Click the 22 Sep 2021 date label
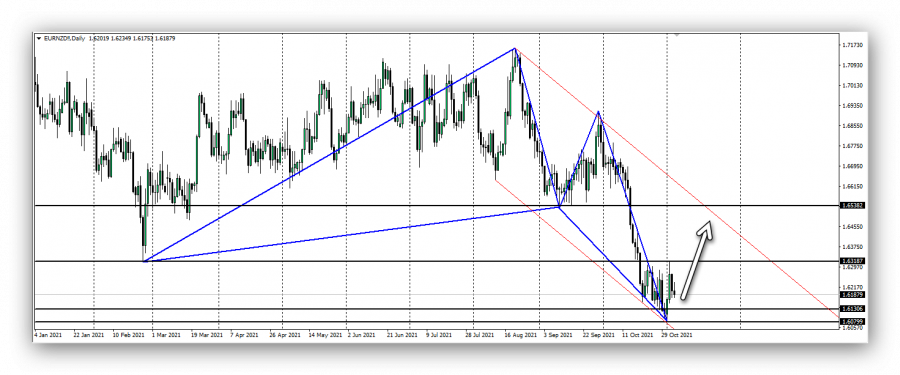900x375 pixels. coord(599,334)
